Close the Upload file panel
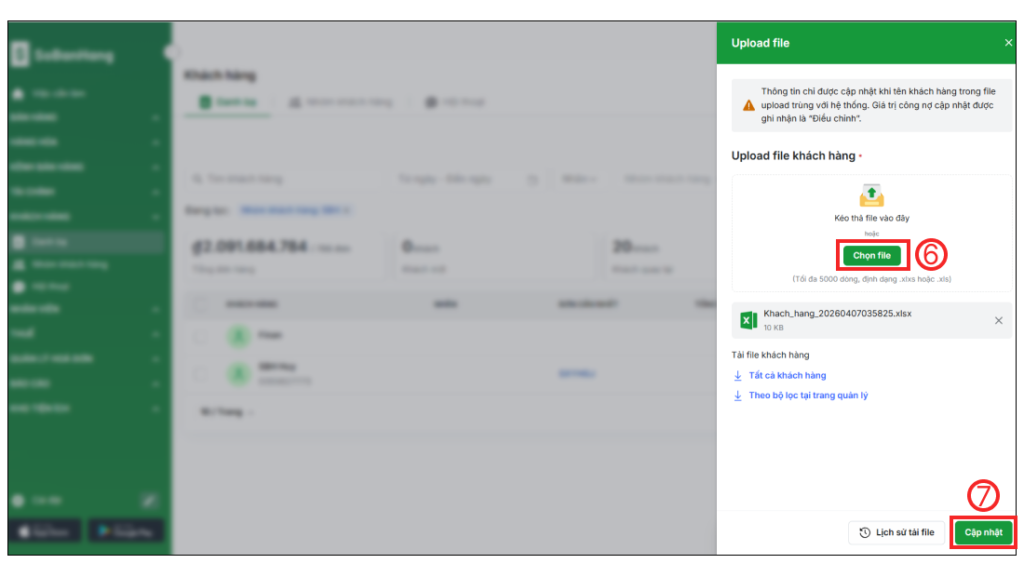This screenshot has width=1024, height=577. (1008, 43)
